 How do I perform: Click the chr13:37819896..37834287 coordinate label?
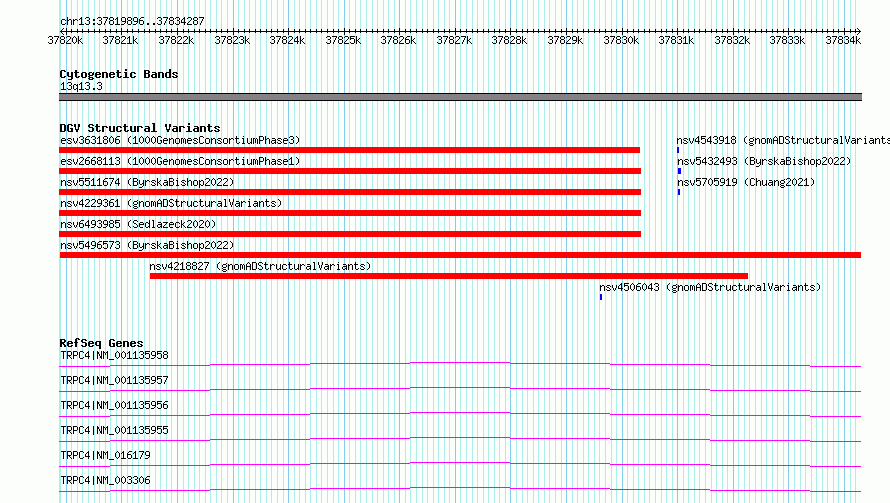coord(132,21)
